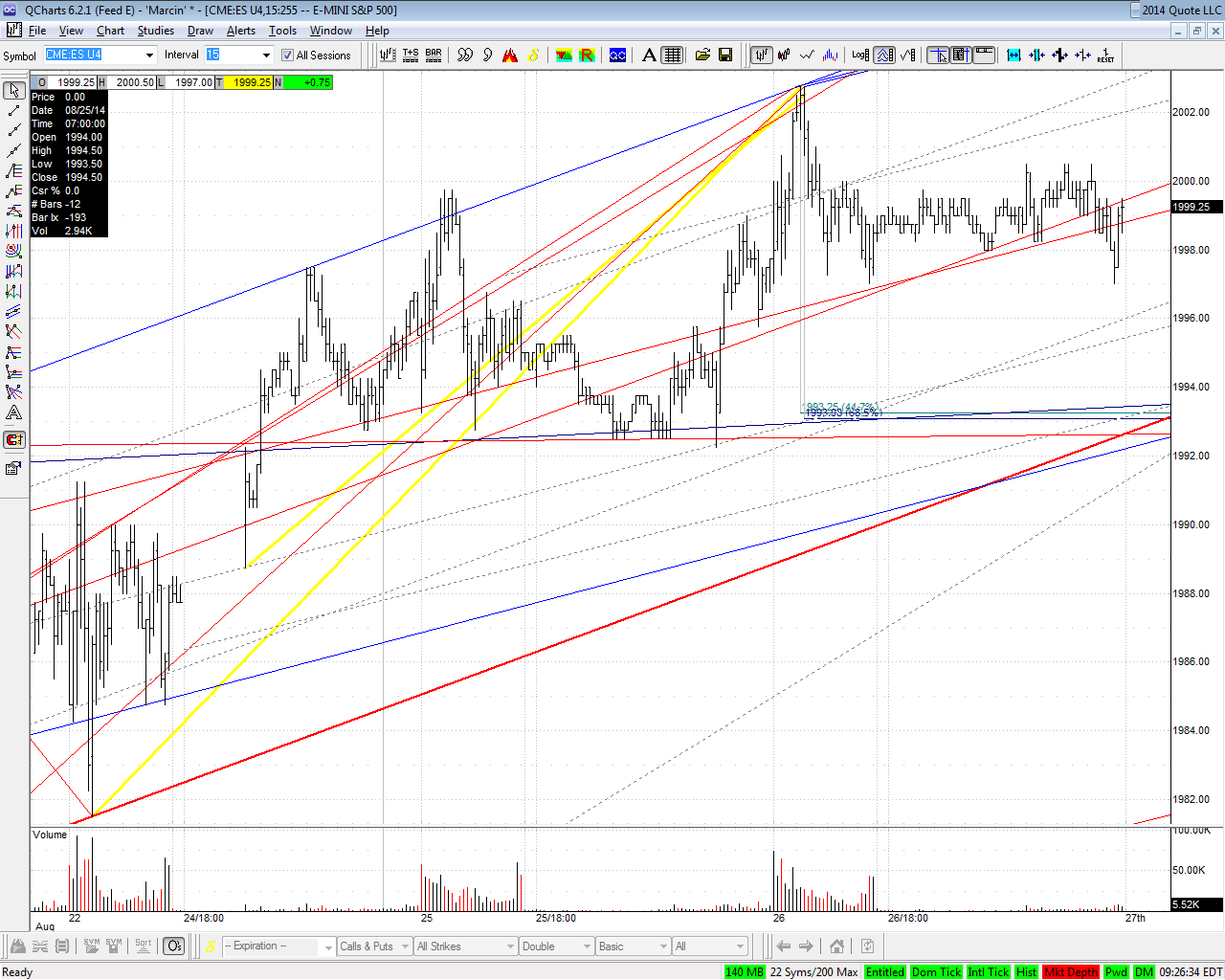Click the Mkt Depth status indicator
The width and height of the screenshot is (1225, 980).
click(1071, 971)
